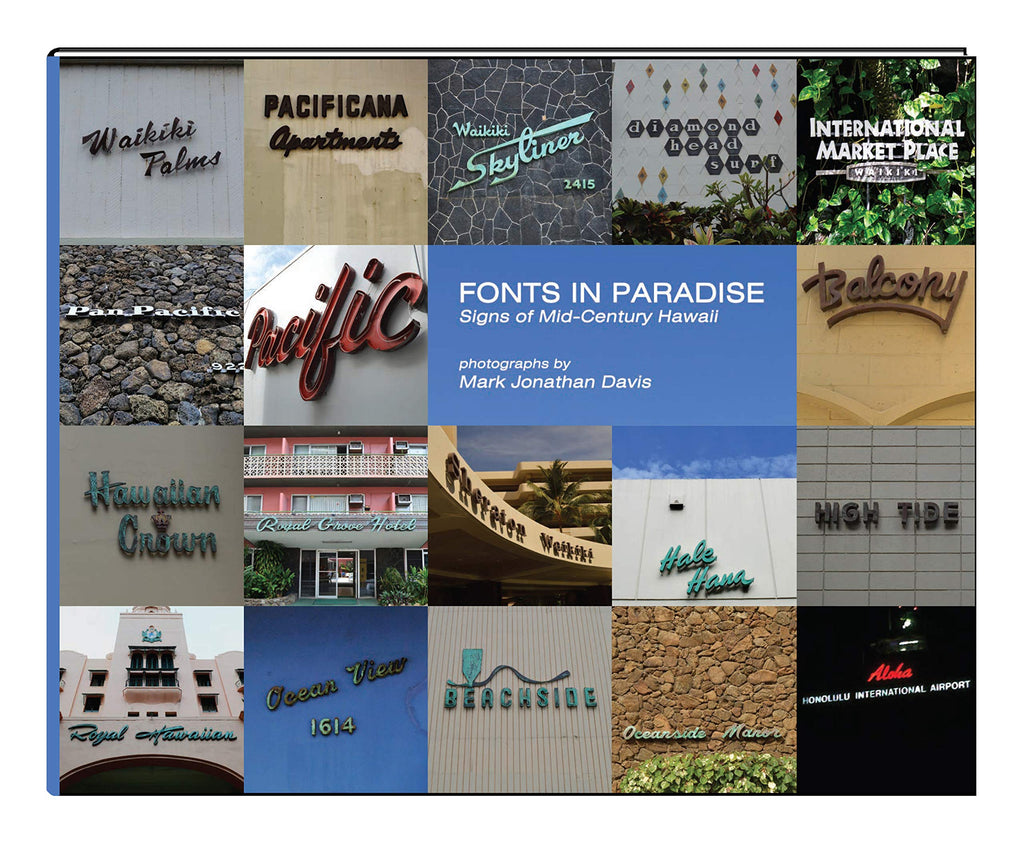Click the Waikiki Palms sign photo
This screenshot has height=843, width=1024.
[x=151, y=150]
